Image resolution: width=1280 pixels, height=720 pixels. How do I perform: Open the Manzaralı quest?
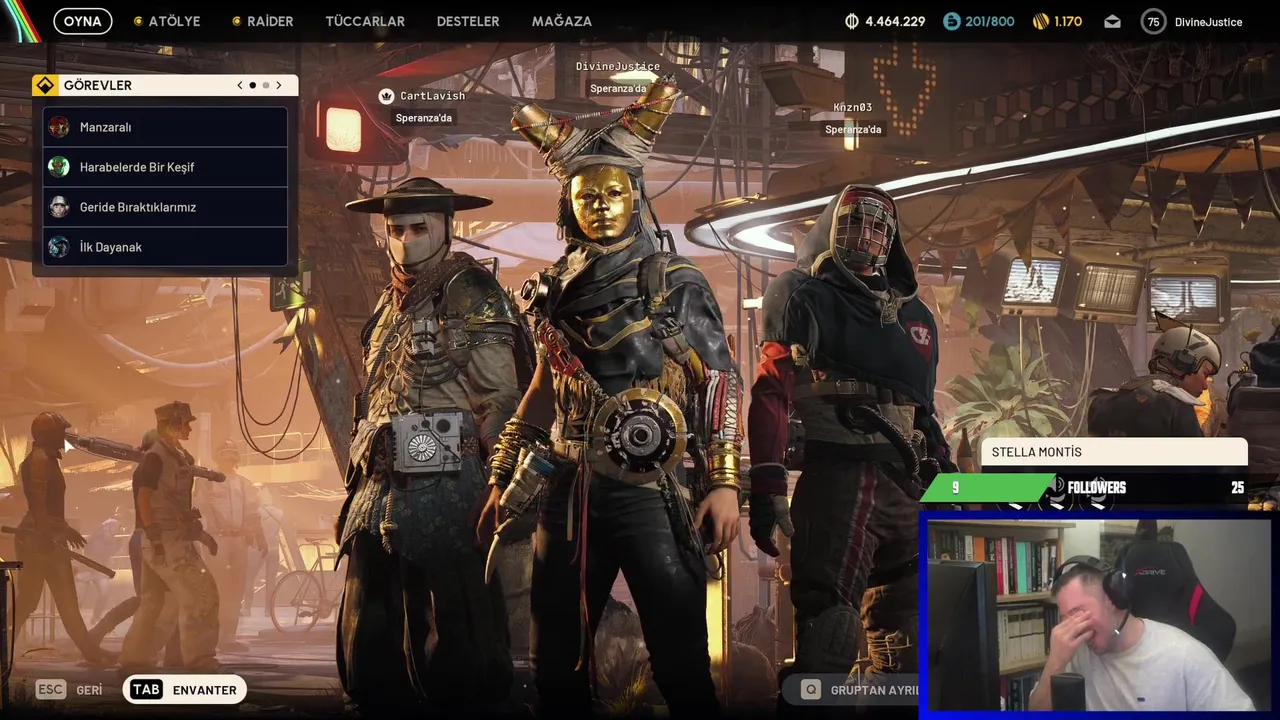pos(166,127)
